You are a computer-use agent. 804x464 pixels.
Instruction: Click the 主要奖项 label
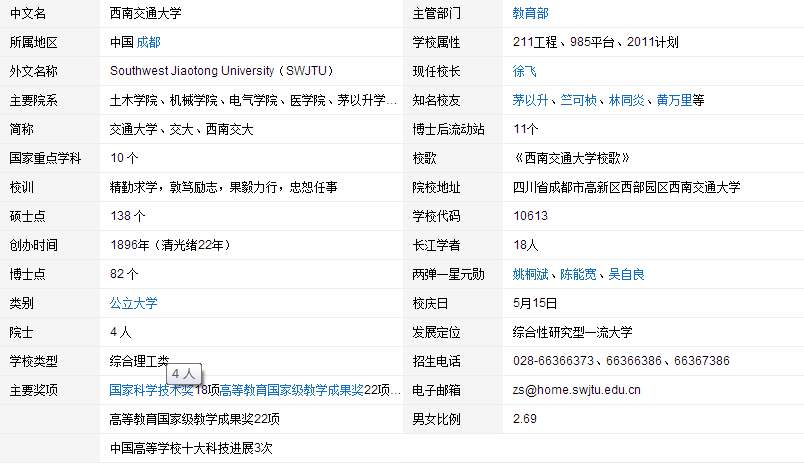tap(33, 390)
